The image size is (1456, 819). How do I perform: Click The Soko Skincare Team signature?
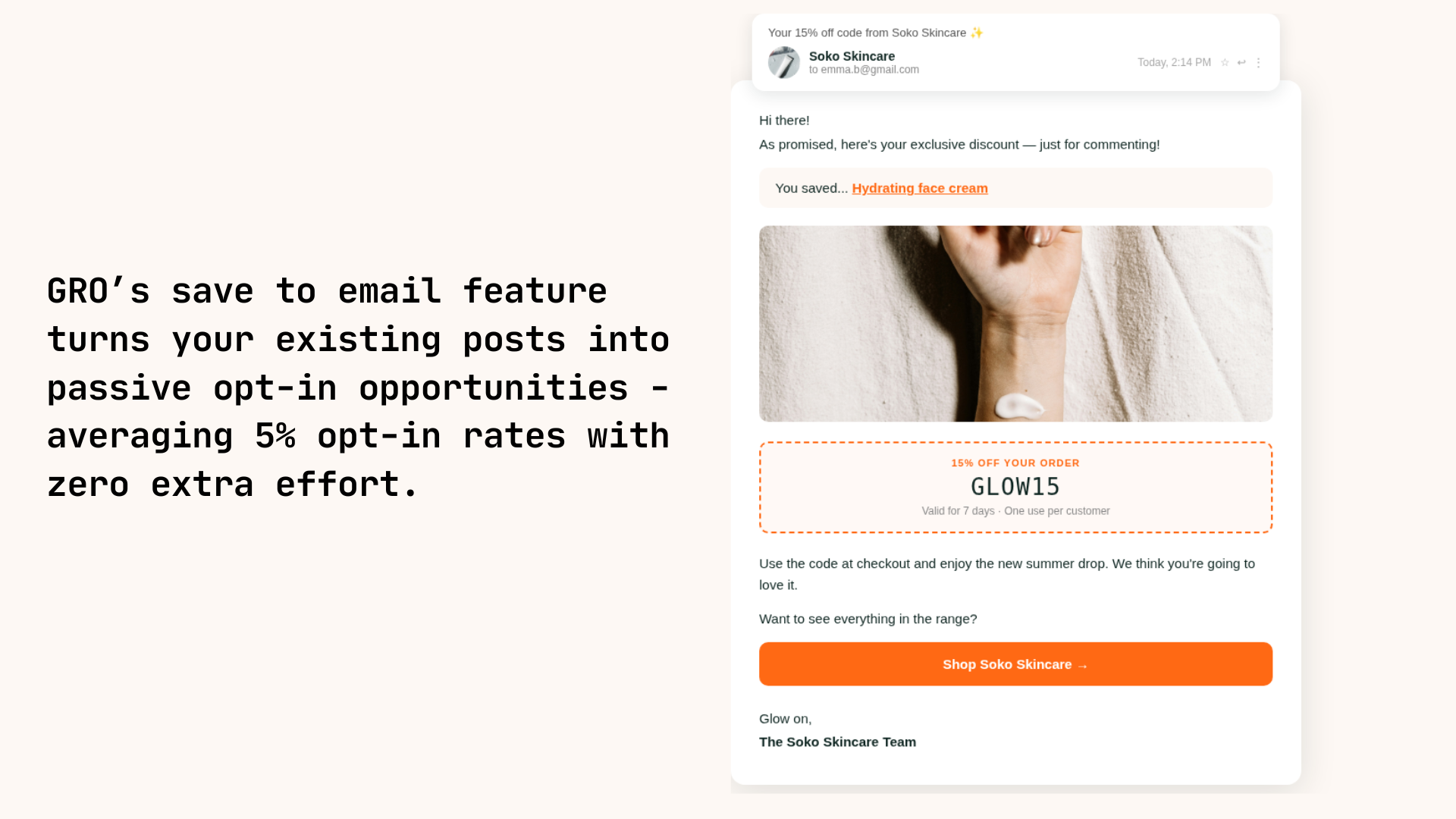click(837, 742)
